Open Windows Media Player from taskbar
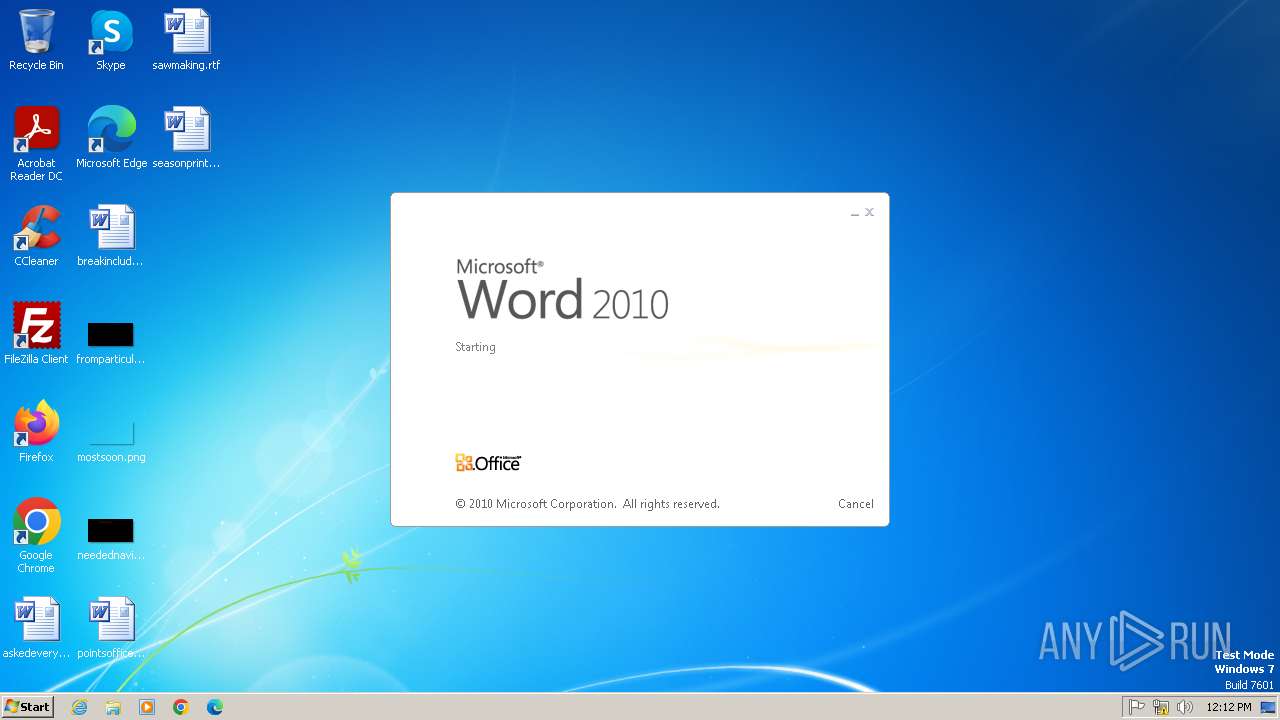 tap(147, 707)
